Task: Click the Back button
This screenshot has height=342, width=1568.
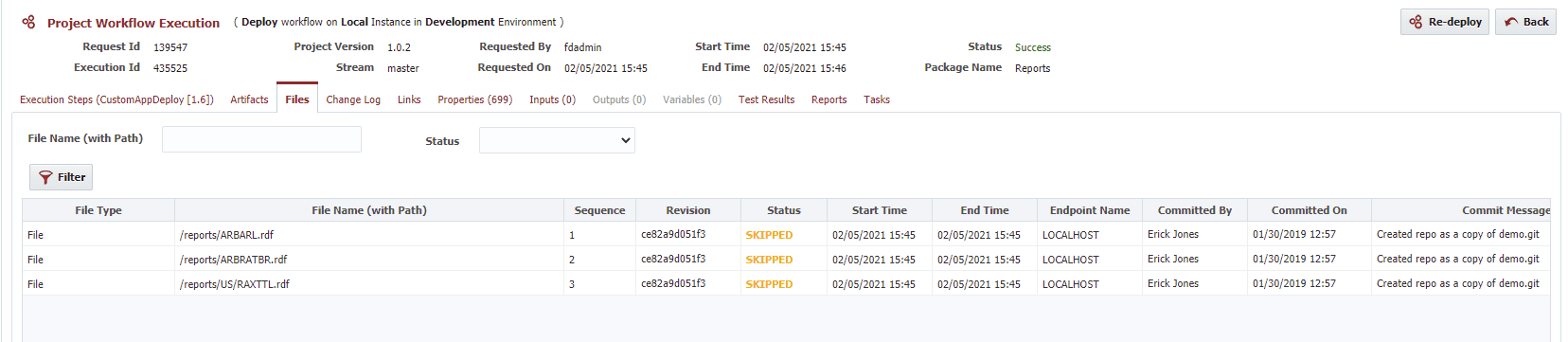Action: [1525, 22]
